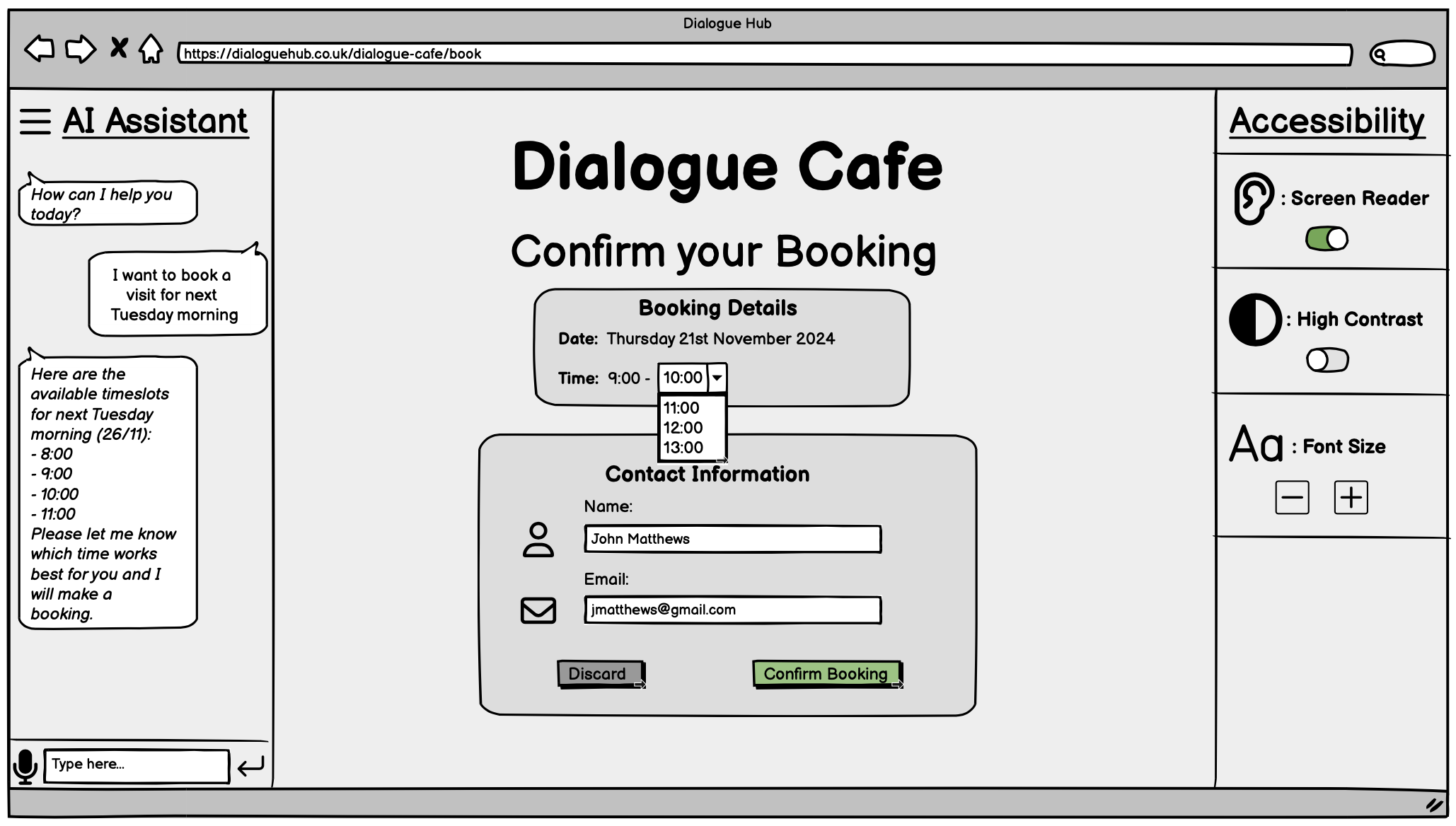1456x826 pixels.
Task: Disable the Screen Reader toggle
Action: (1327, 239)
